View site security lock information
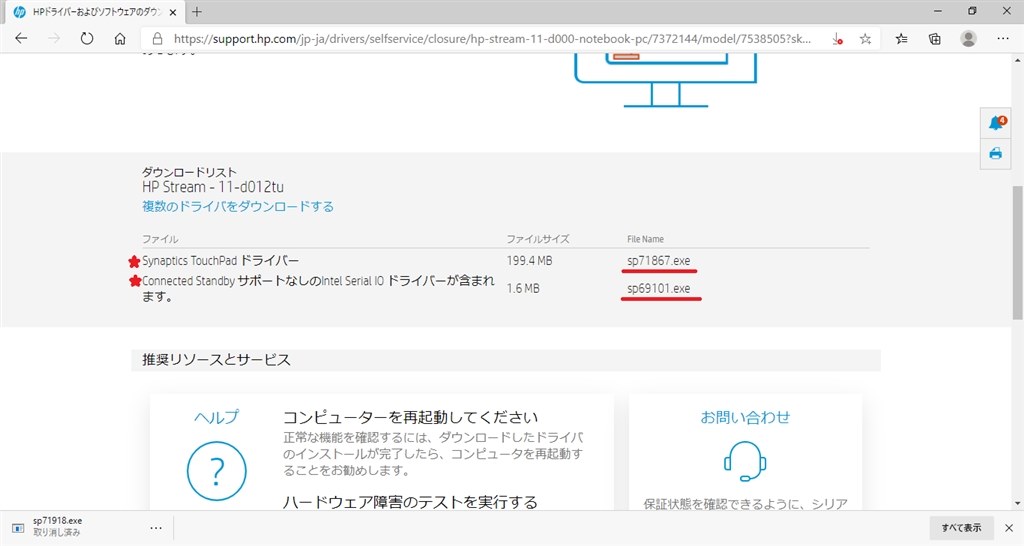 tap(157, 39)
